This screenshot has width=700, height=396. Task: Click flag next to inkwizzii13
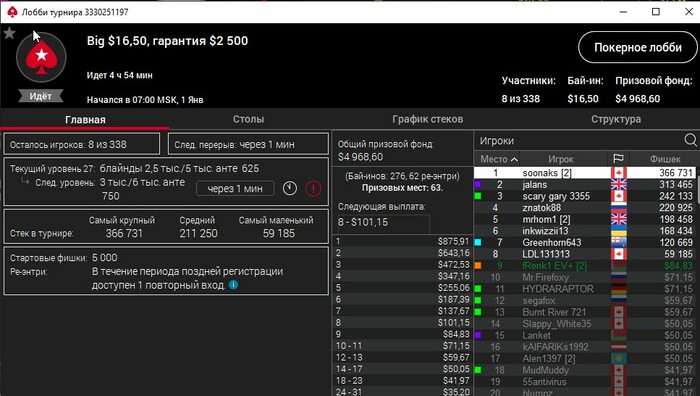click(619, 231)
